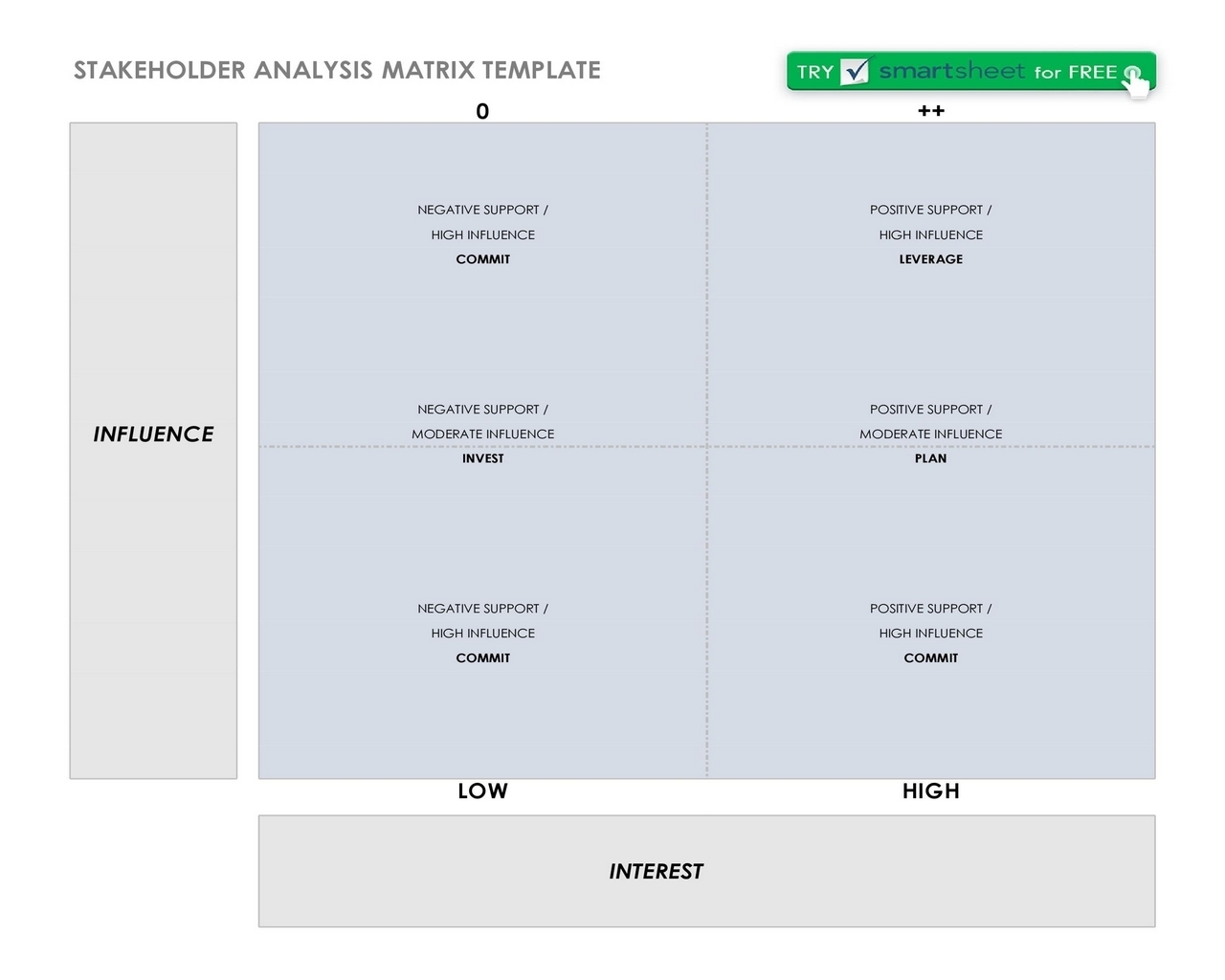Image resolution: width=1225 pixels, height=980 pixels.
Task: Click the hand cursor icon on banner
Action: point(1134,80)
